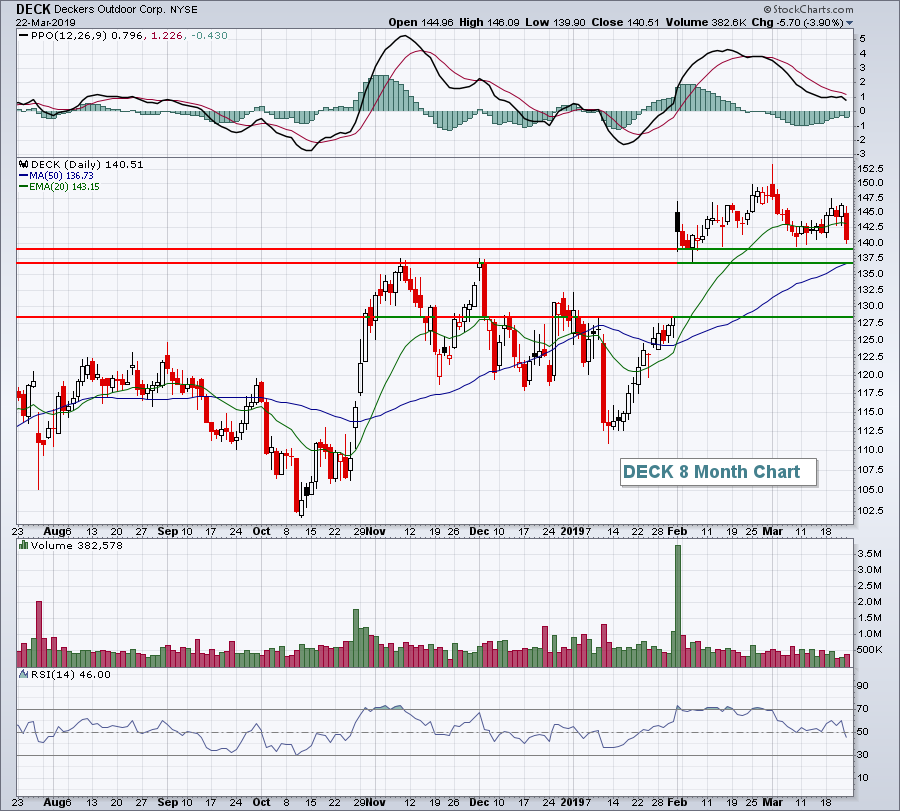Click the EMA(20) 143.15 legend entry

pos(64,187)
